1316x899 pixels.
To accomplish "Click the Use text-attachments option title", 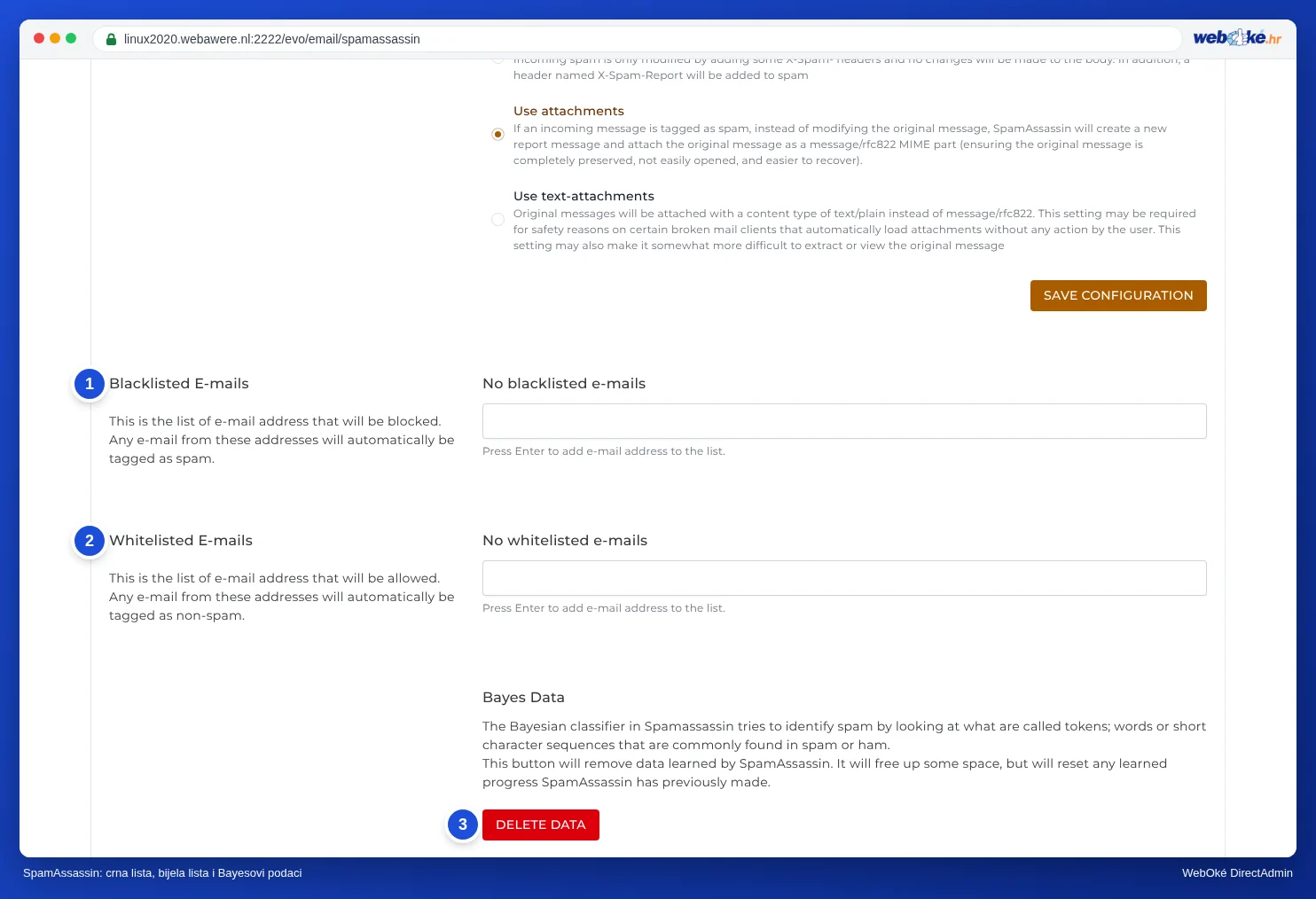I will pyautogui.click(x=584, y=196).
